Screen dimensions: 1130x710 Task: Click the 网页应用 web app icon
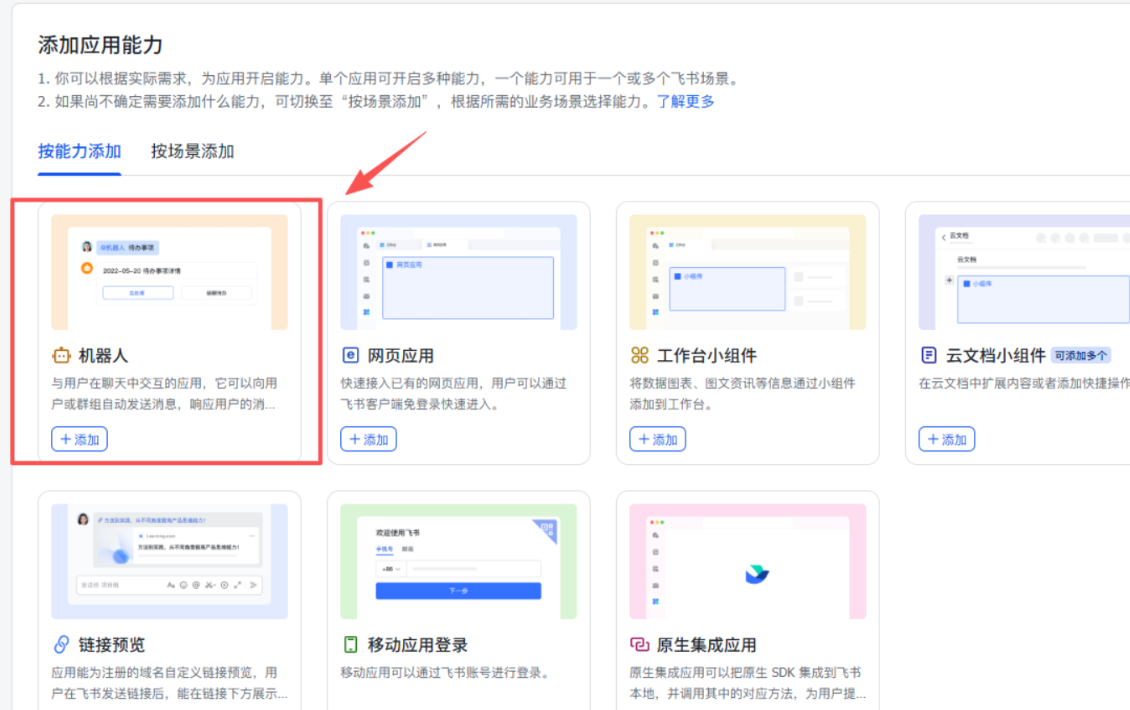pyautogui.click(x=351, y=356)
